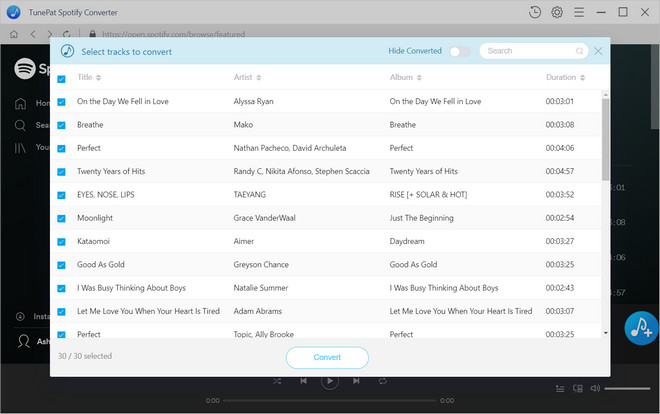Image resolution: width=660 pixels, height=414 pixels.
Task: Uncheck On the Day We Fell in Love
Action: tap(61, 102)
